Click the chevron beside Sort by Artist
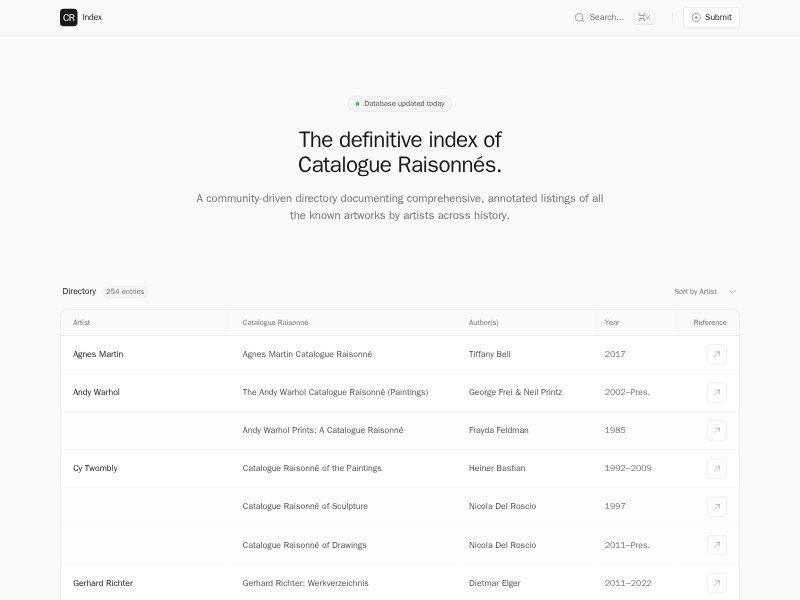 coord(732,291)
